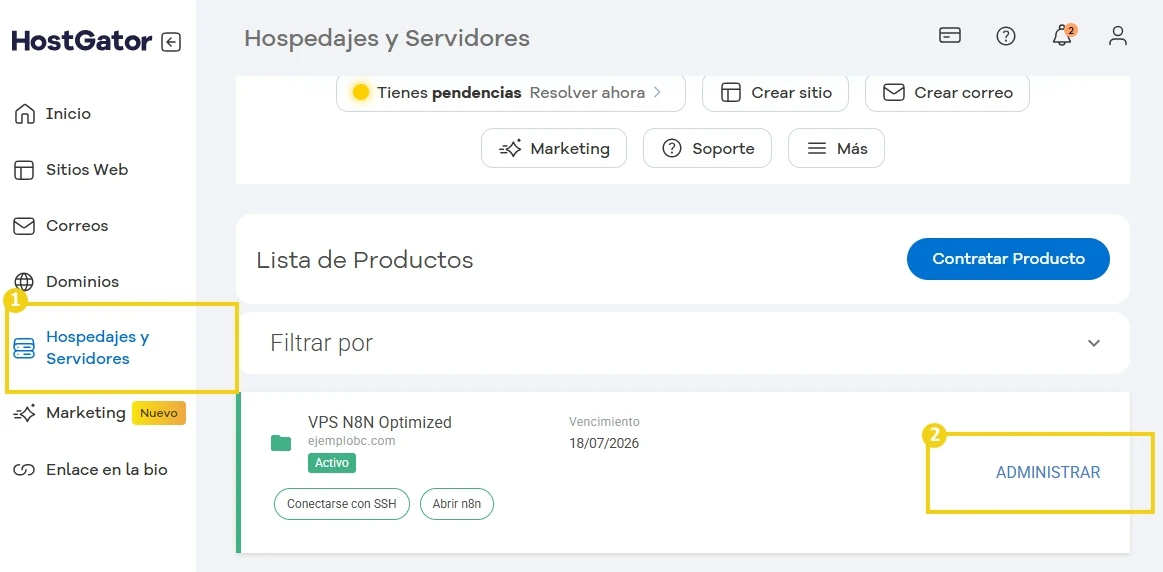Viewport: 1163px width, 572px height.
Task: Click ADMINISTRAR for VPS N8N Optimized
Action: (x=1047, y=473)
